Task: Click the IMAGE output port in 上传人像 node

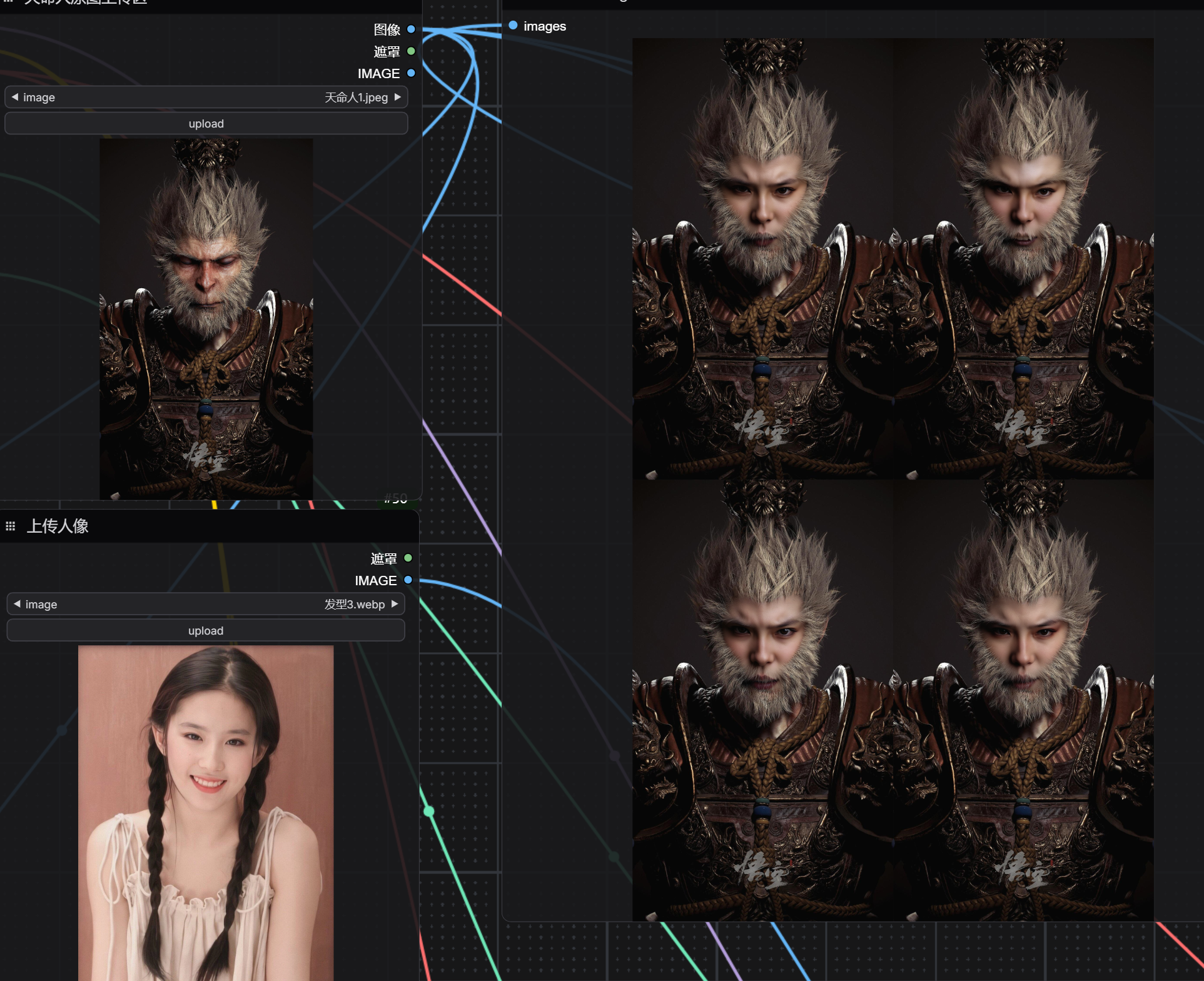Action: pyautogui.click(x=408, y=580)
